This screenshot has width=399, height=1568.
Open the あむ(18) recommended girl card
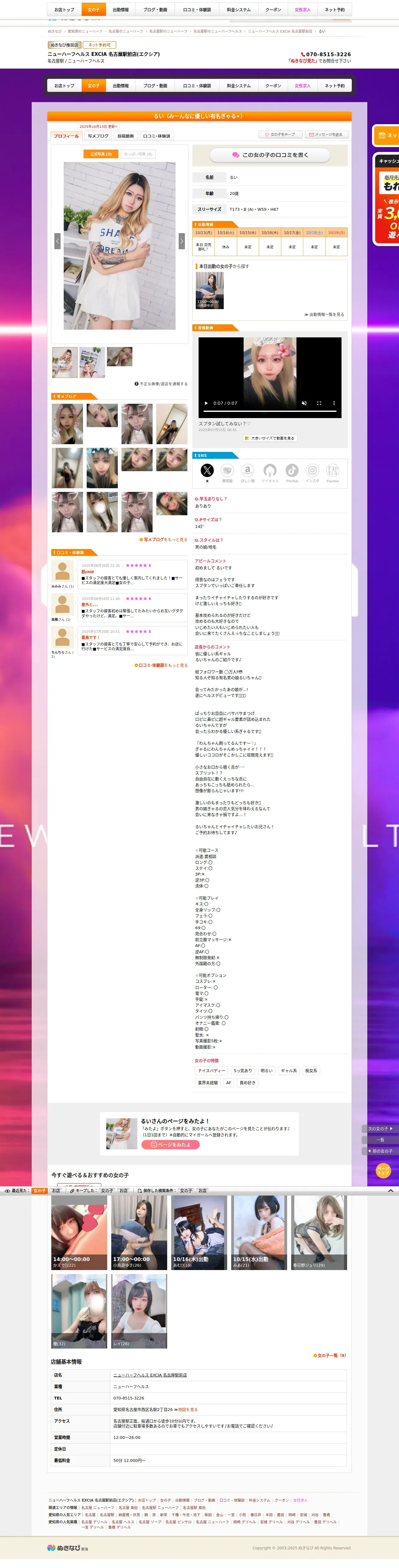click(199, 1232)
